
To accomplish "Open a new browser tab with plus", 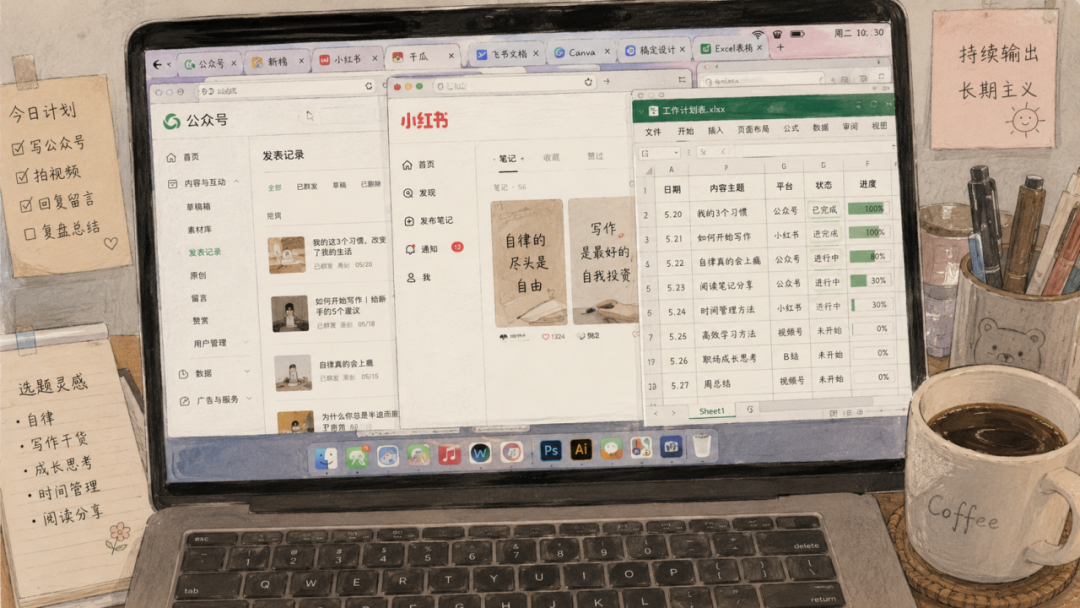I will point(780,48).
